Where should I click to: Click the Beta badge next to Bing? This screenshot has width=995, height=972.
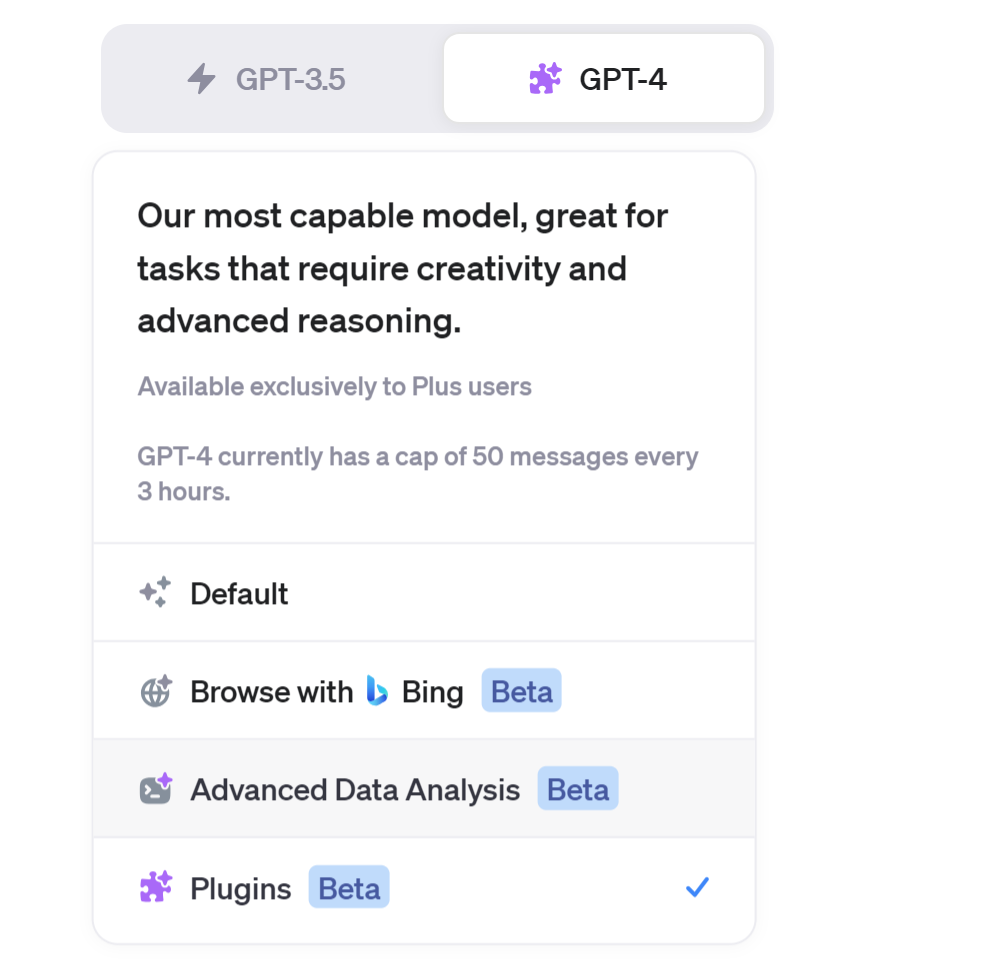[x=521, y=691]
